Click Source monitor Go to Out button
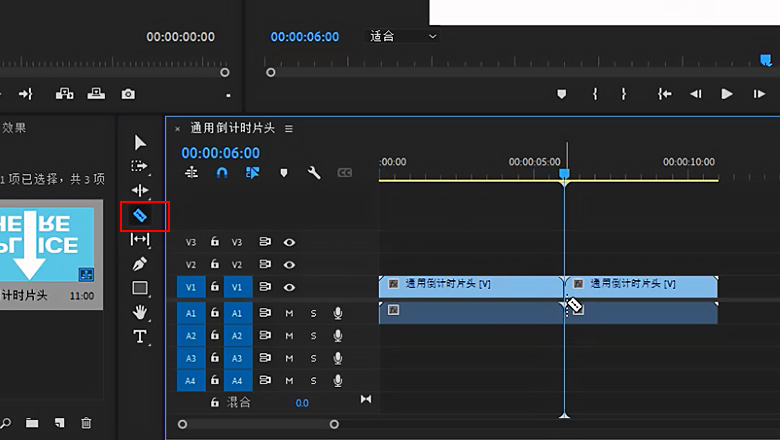 point(26,93)
